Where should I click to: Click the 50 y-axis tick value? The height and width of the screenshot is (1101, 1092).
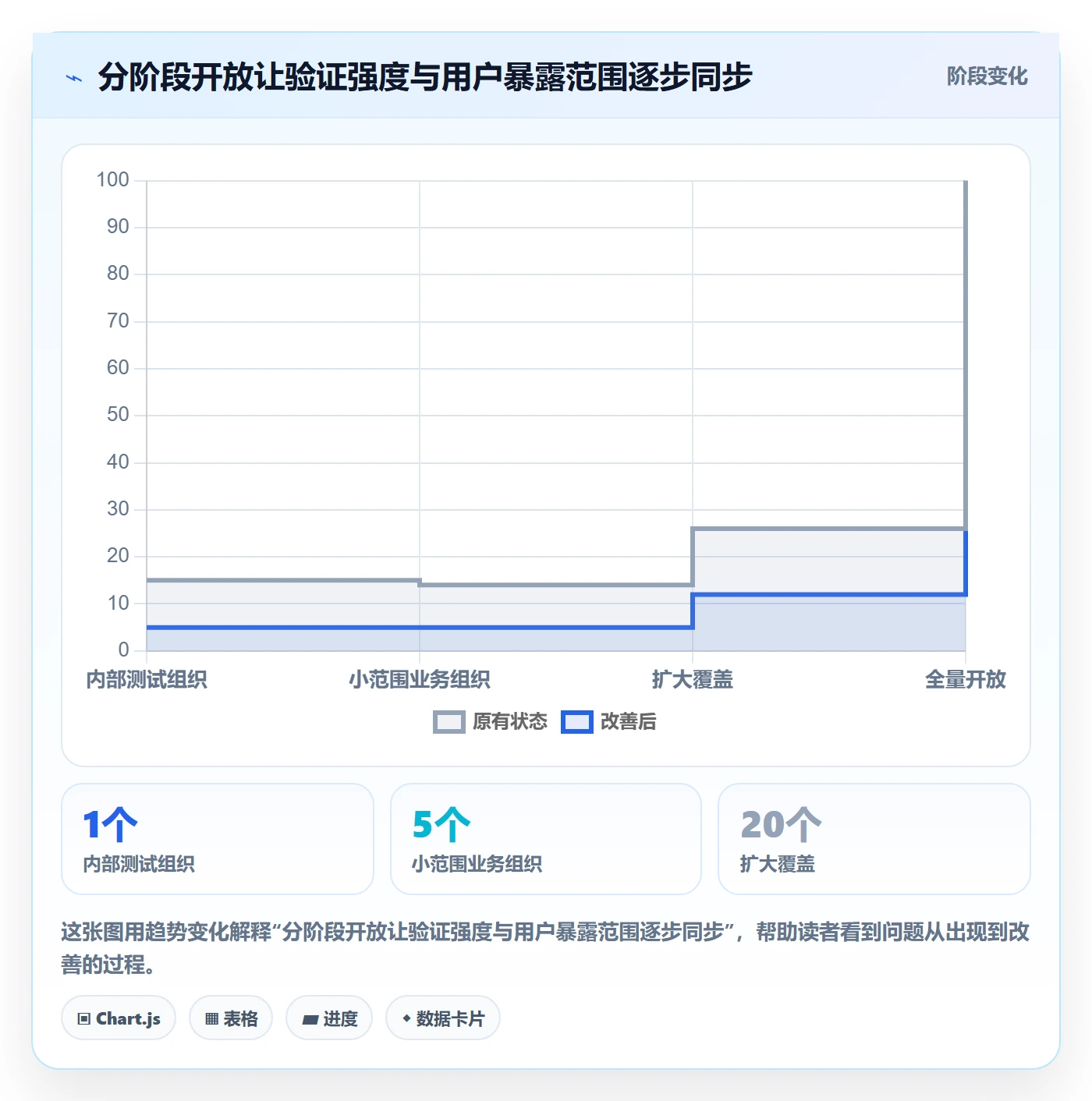118,415
